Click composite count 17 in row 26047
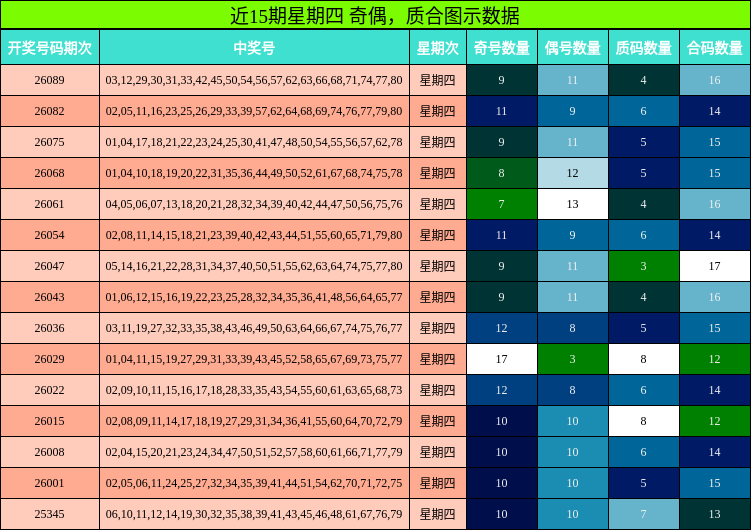Viewport: 751px width, 530px height. pos(715,266)
